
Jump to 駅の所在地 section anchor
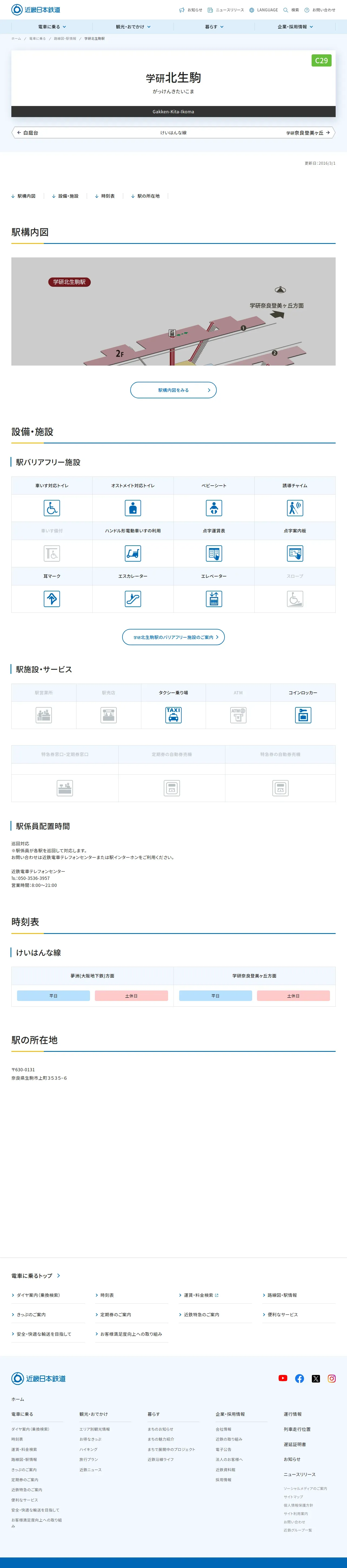145,196
